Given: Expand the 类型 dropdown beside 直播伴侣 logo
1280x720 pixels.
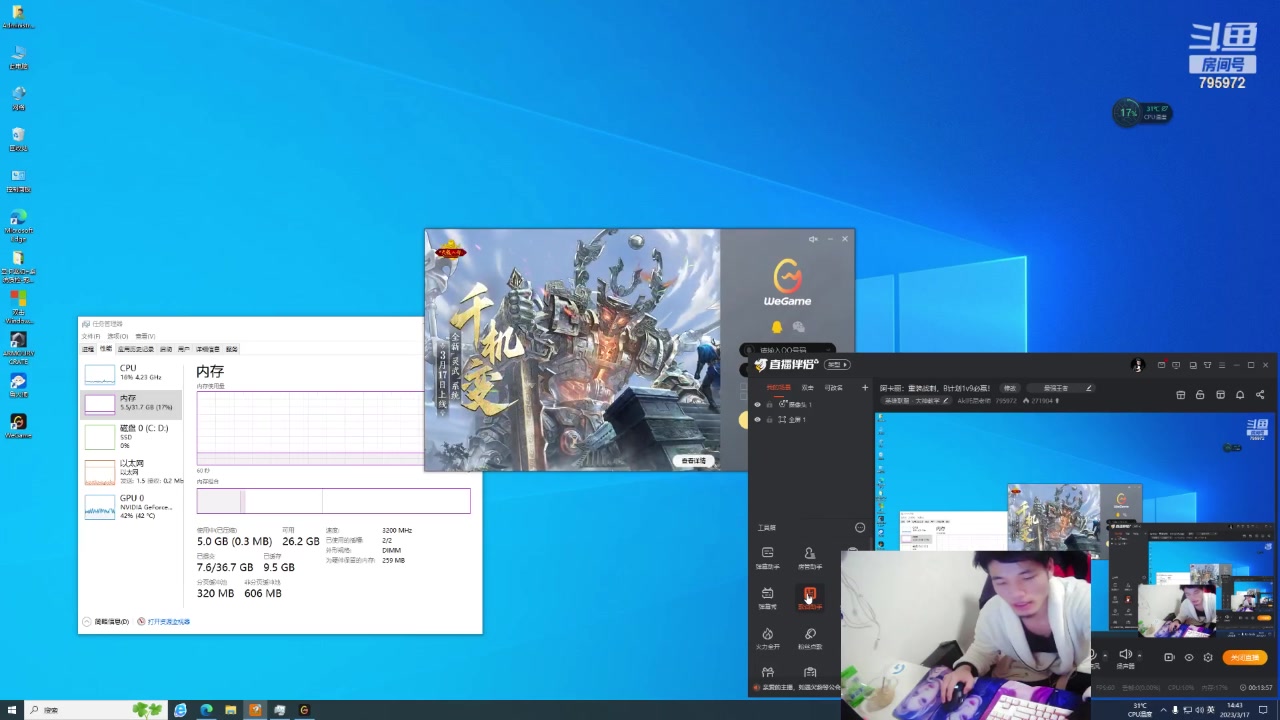Looking at the screenshot, I should pos(837,365).
